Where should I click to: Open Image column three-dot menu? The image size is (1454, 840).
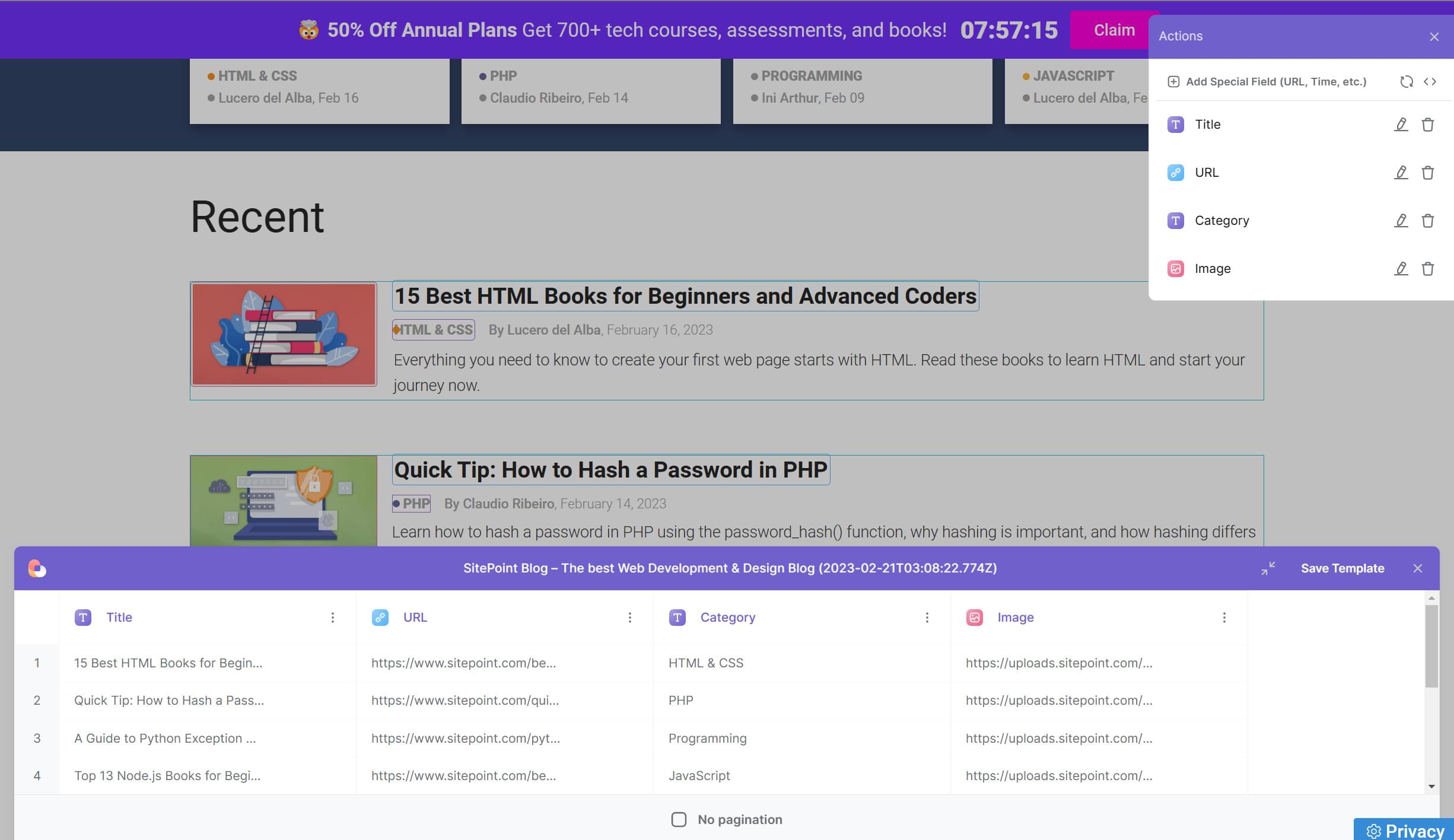click(x=1224, y=618)
